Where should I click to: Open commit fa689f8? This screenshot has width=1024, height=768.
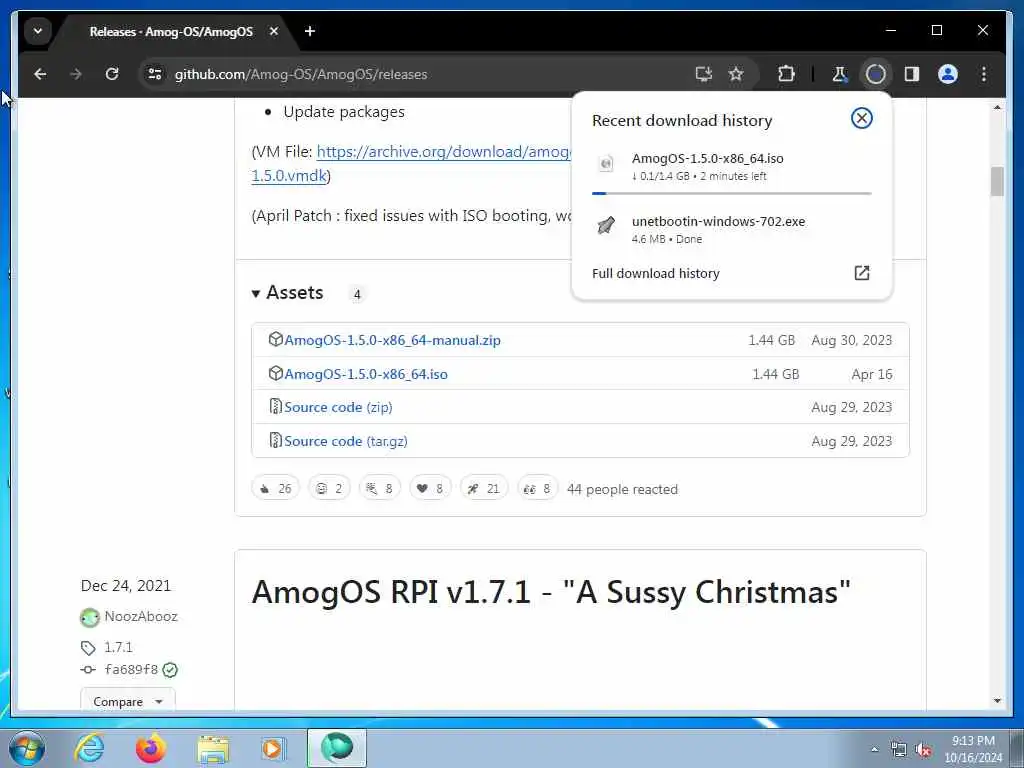pos(131,669)
